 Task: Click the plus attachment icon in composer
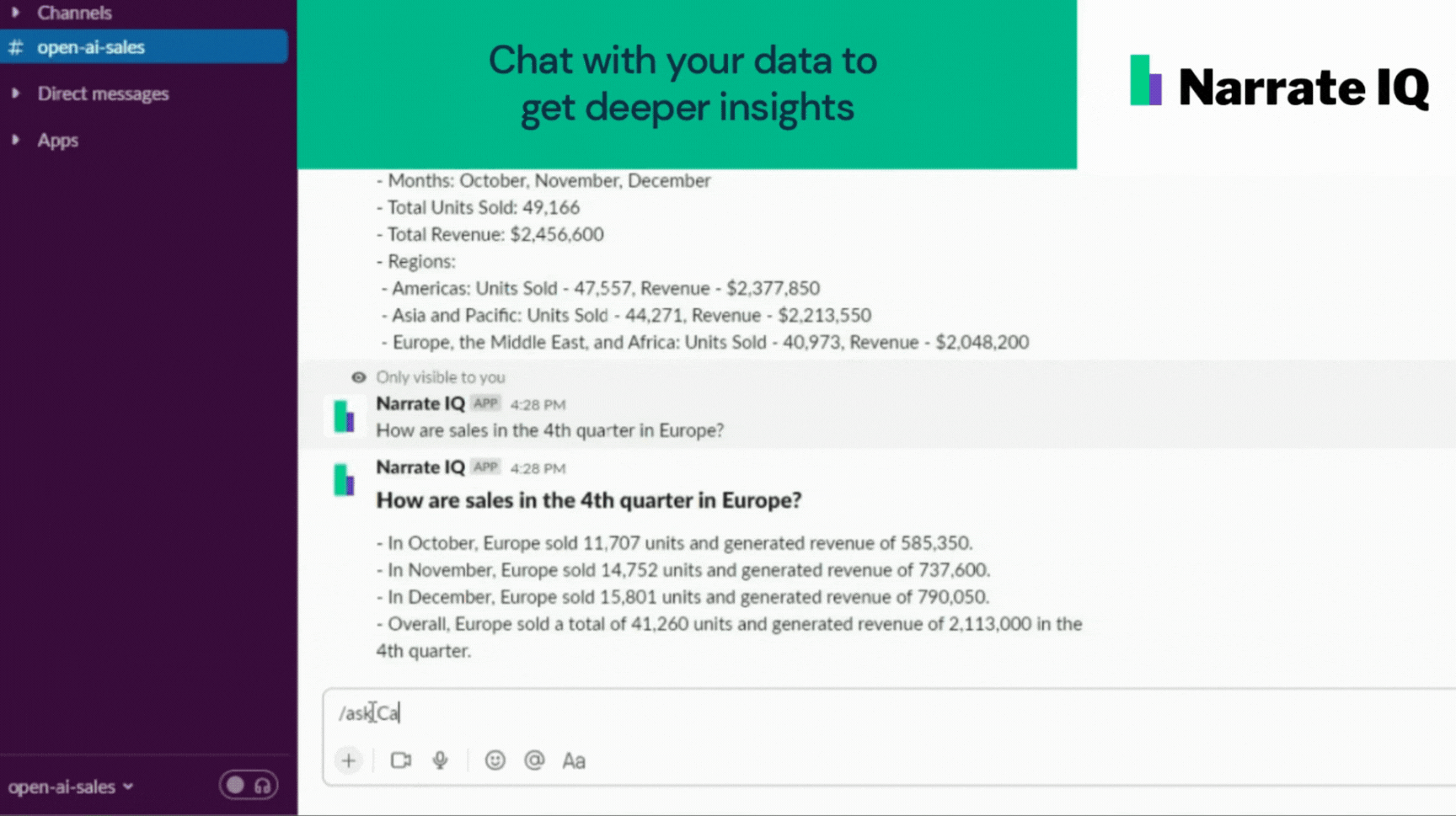[x=348, y=760]
